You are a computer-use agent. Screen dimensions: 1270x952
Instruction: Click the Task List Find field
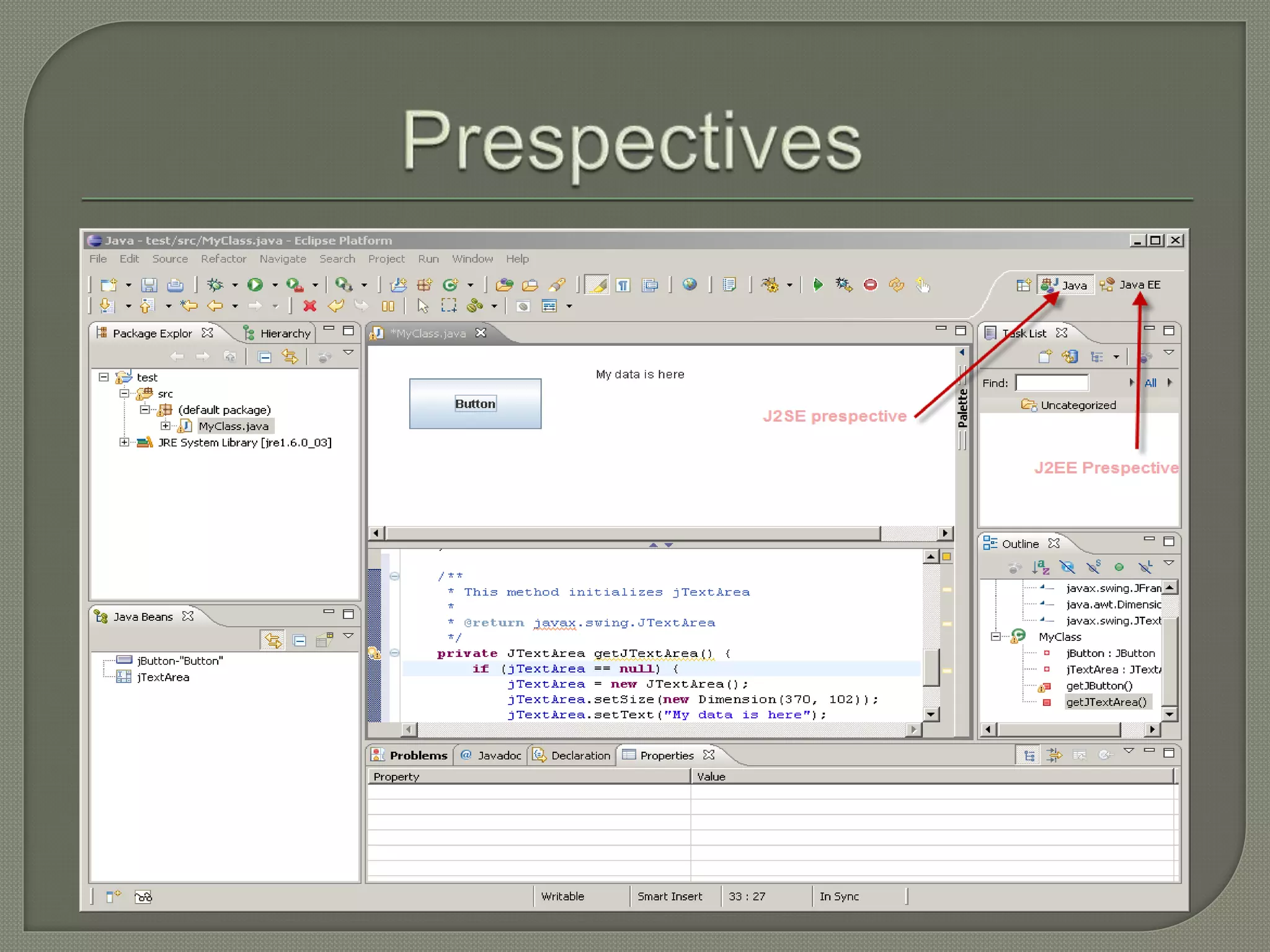1052,383
